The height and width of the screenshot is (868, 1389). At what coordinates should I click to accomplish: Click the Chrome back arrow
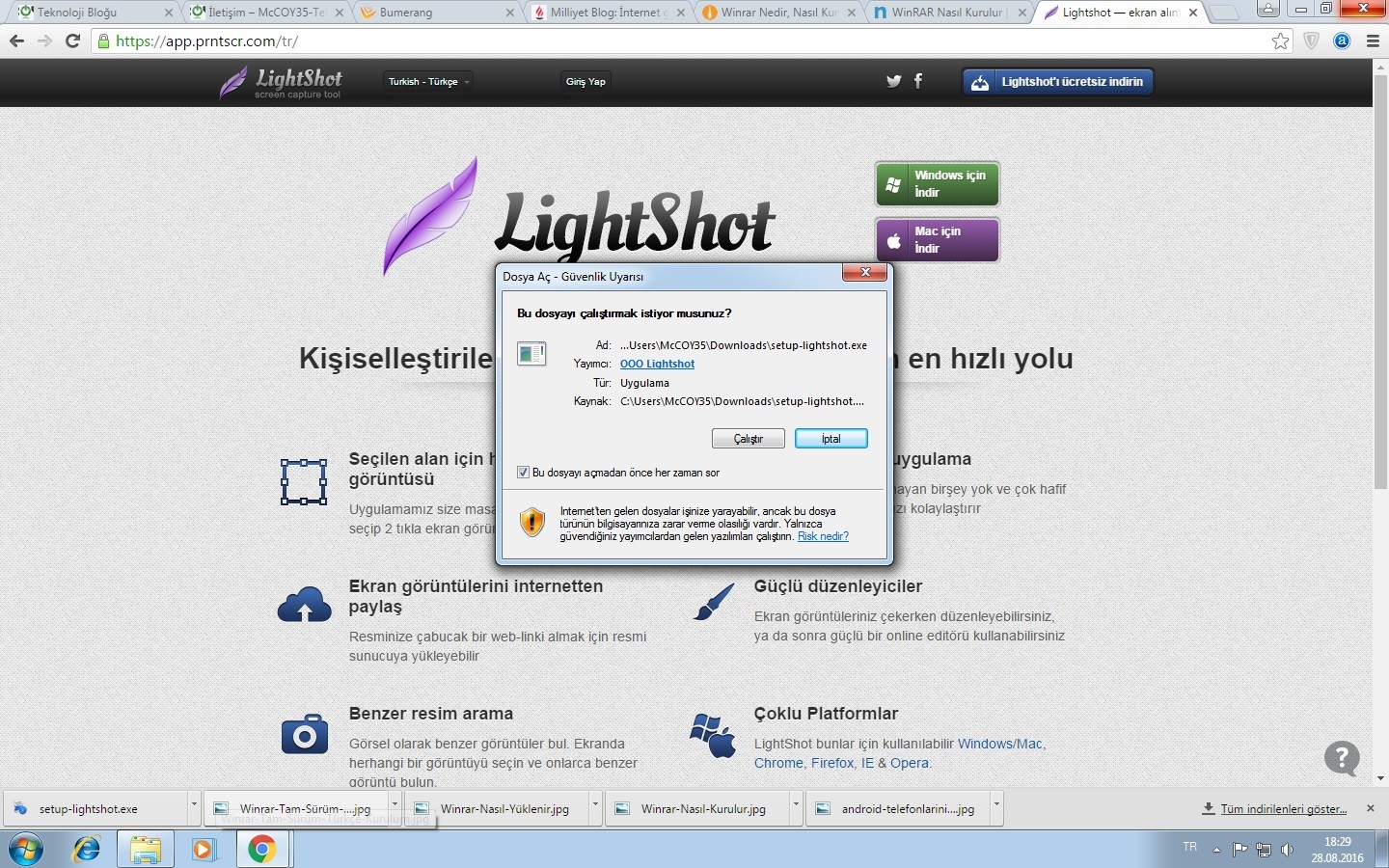coord(16,41)
